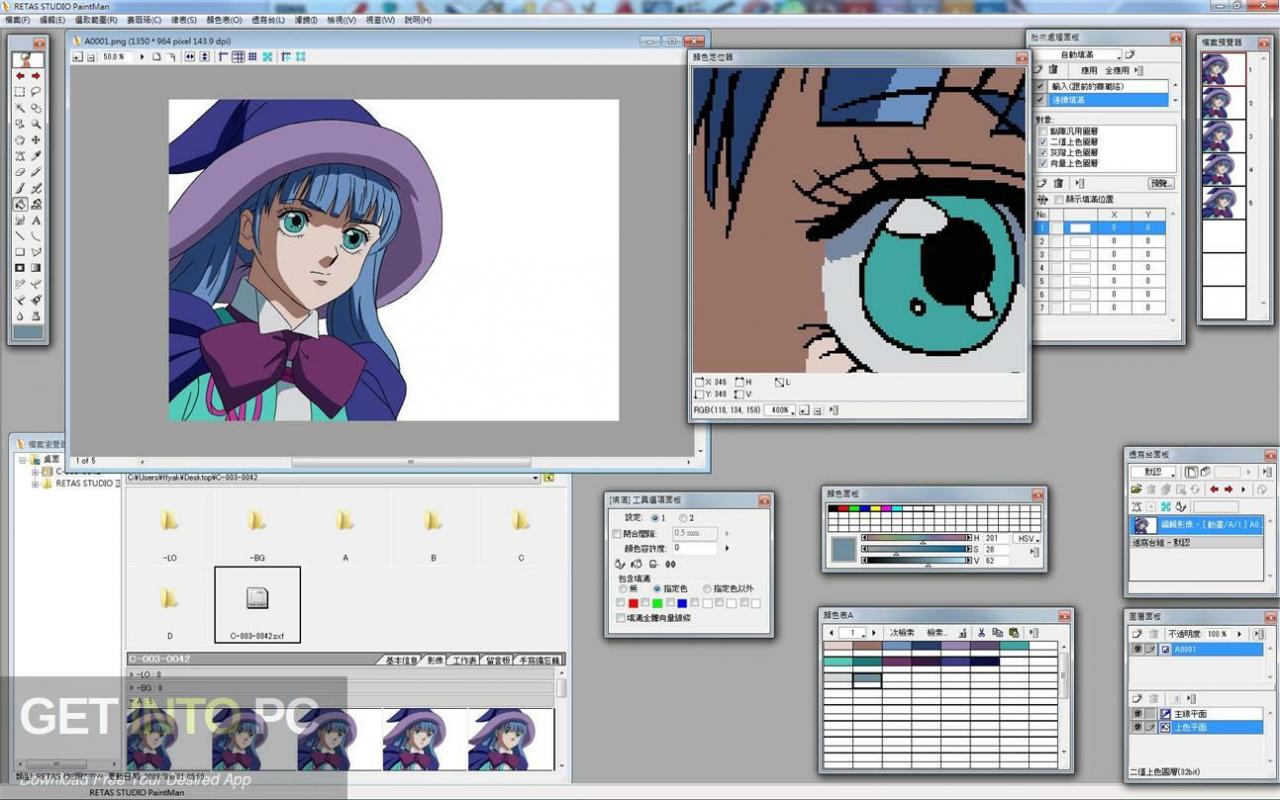Open the 檔案(F) menu
The width and height of the screenshot is (1280, 800).
pos(19,19)
